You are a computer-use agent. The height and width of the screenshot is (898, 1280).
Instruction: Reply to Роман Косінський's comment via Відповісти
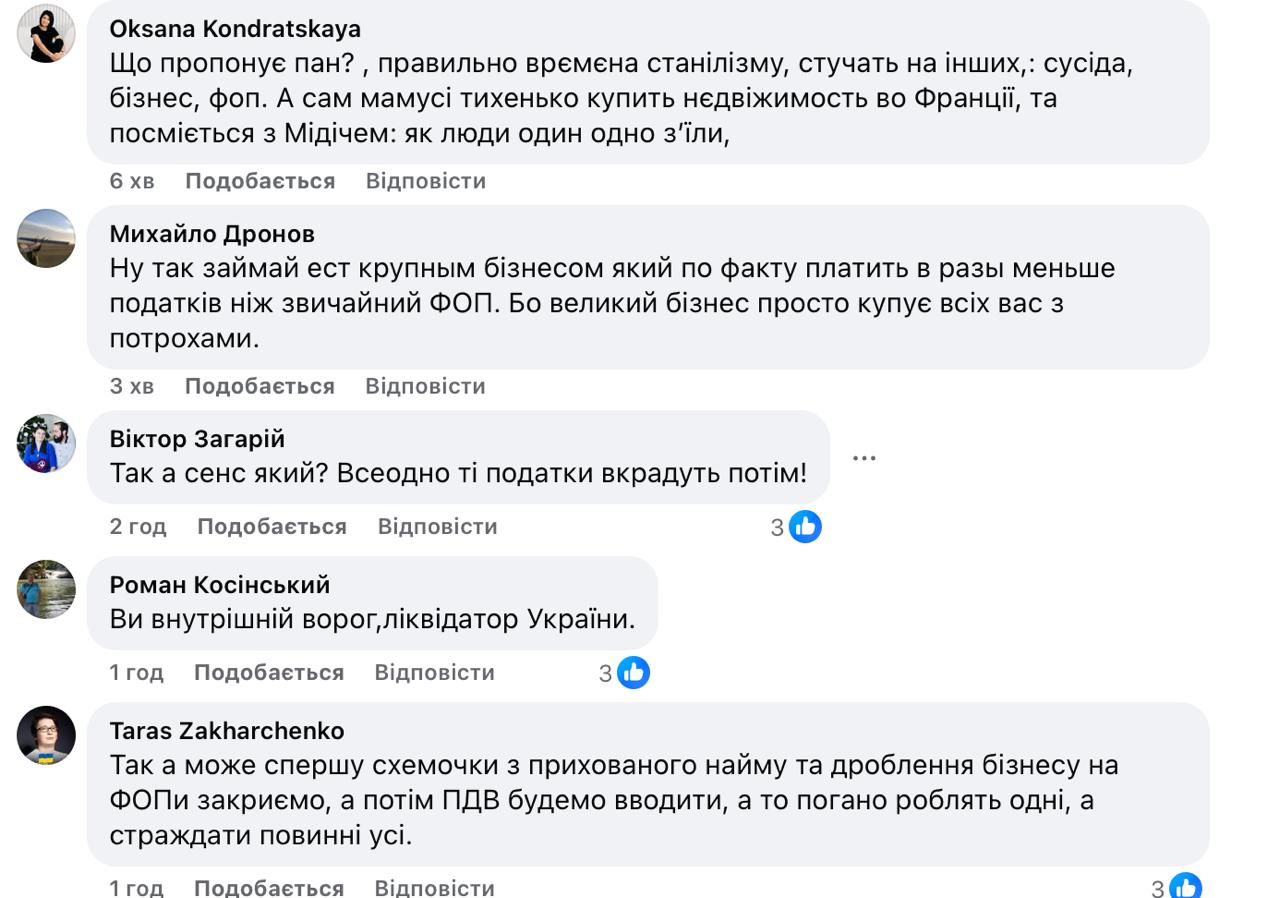point(434,673)
